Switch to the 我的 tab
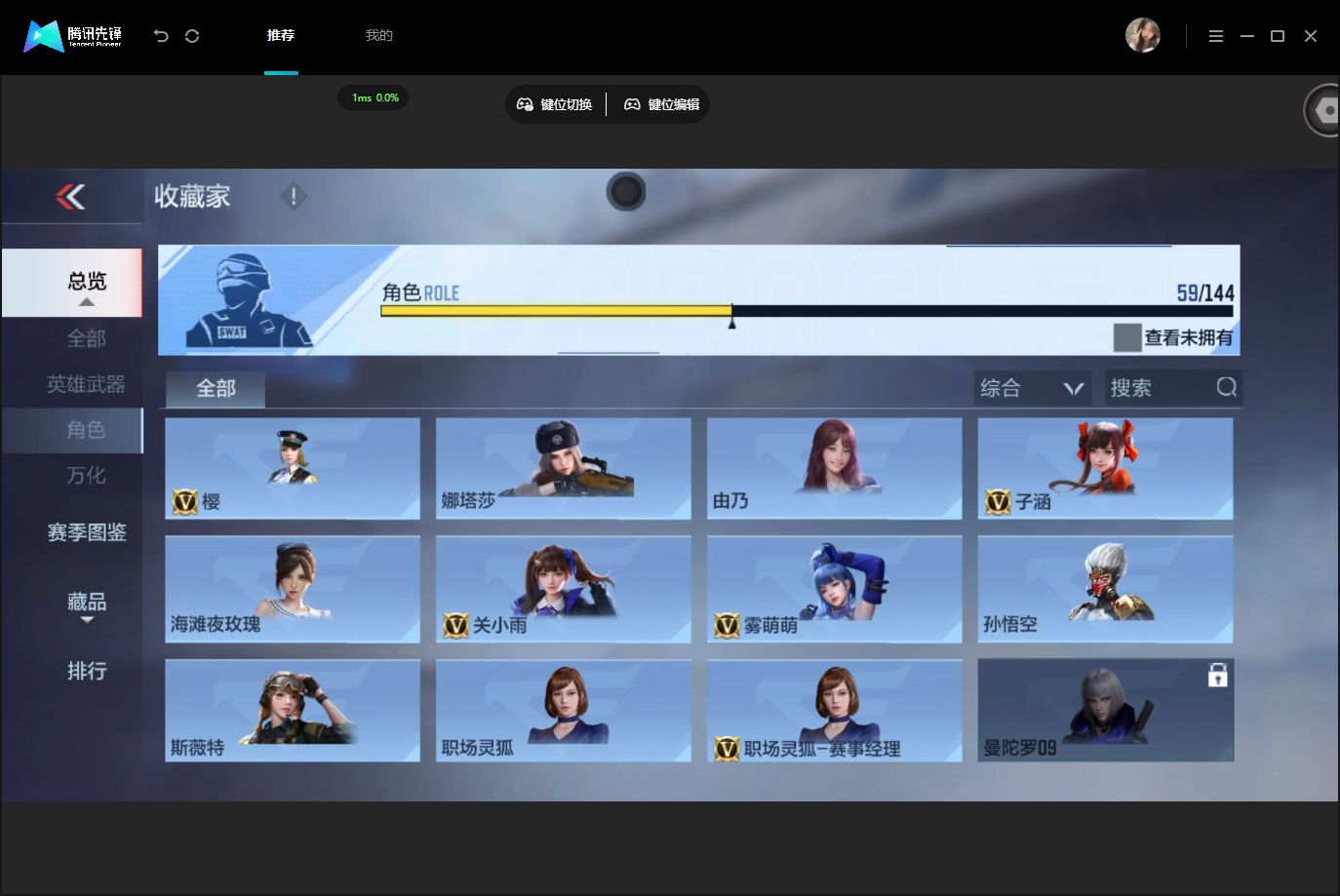This screenshot has height=896, width=1340. point(379,35)
